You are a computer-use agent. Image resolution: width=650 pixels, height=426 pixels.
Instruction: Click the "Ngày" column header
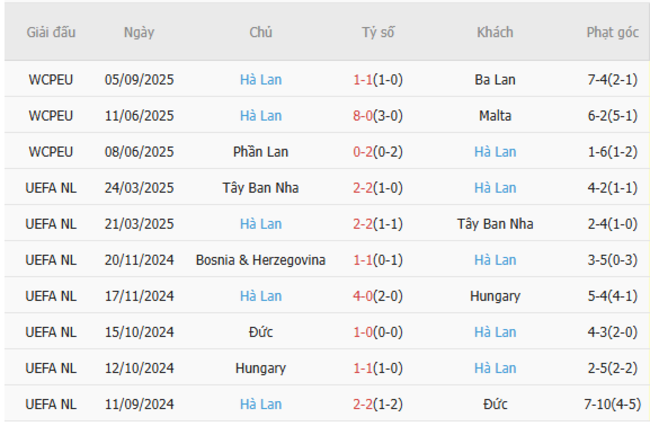coord(139,32)
